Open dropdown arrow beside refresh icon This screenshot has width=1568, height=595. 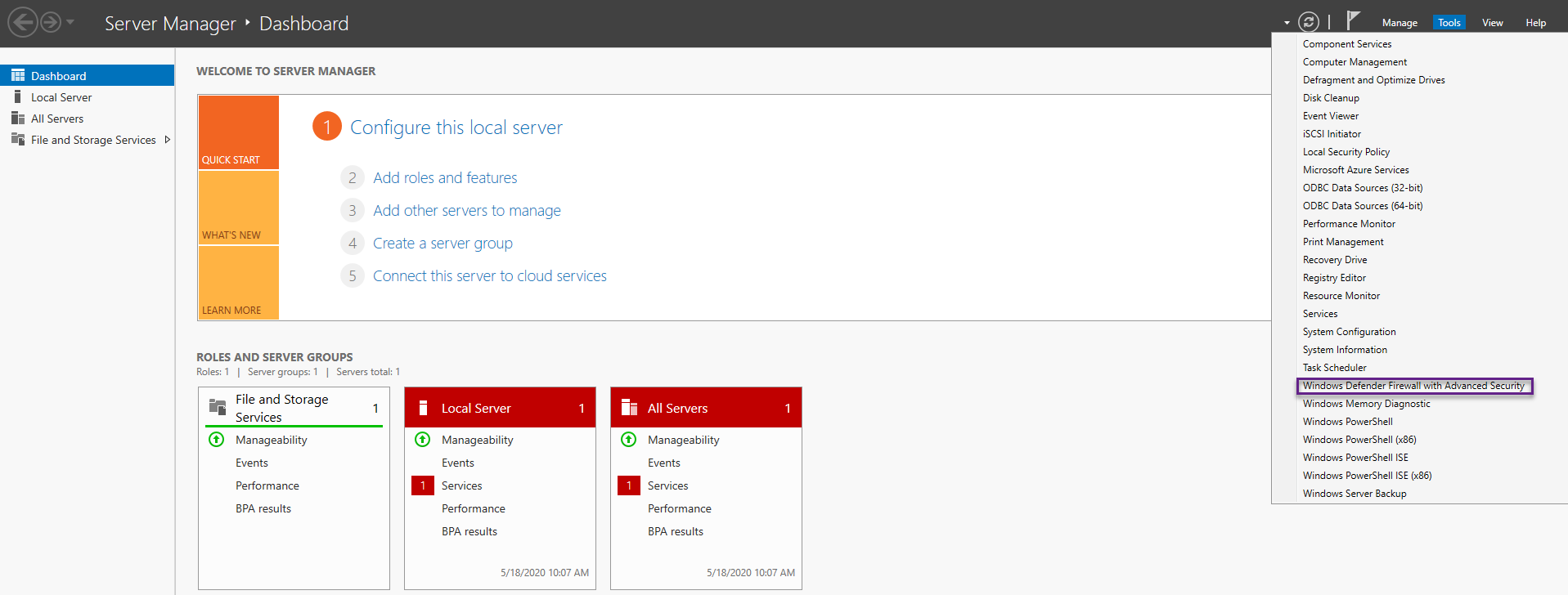click(x=1287, y=23)
